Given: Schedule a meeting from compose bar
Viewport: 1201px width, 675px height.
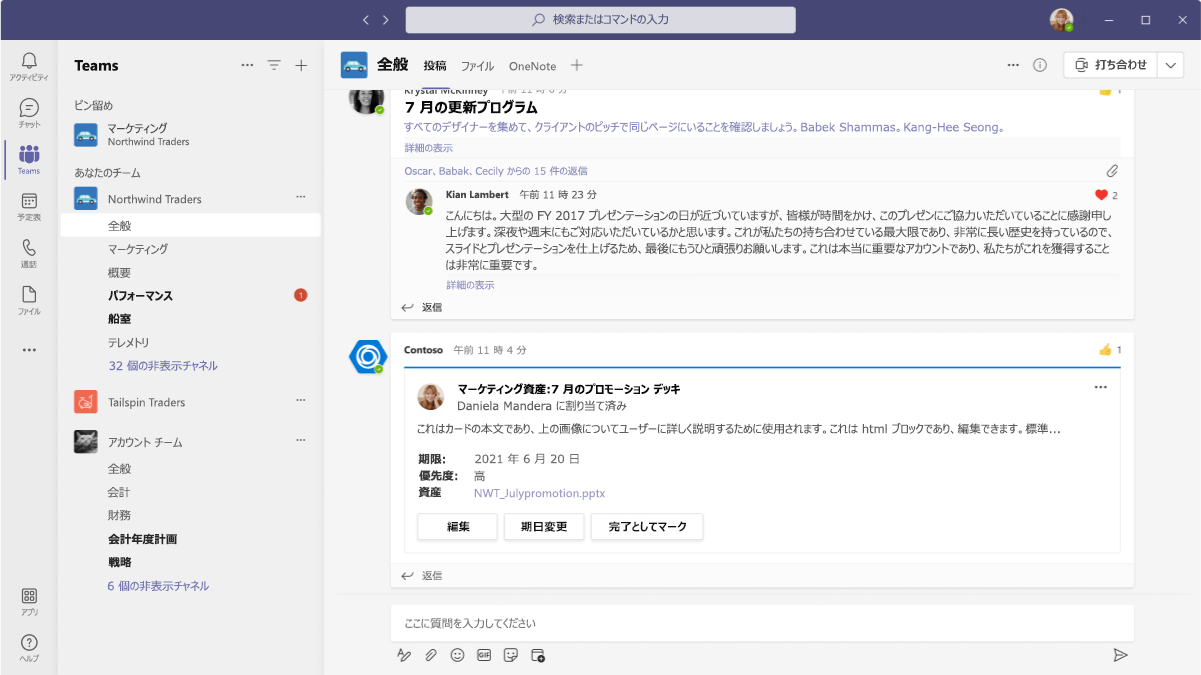Looking at the screenshot, I should (538, 655).
